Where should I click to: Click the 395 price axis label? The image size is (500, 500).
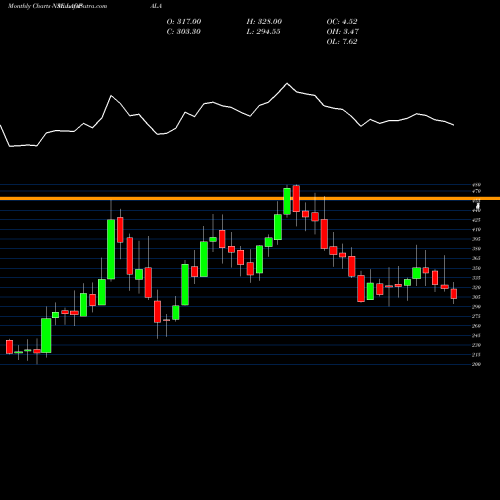pyautogui.click(x=476, y=239)
